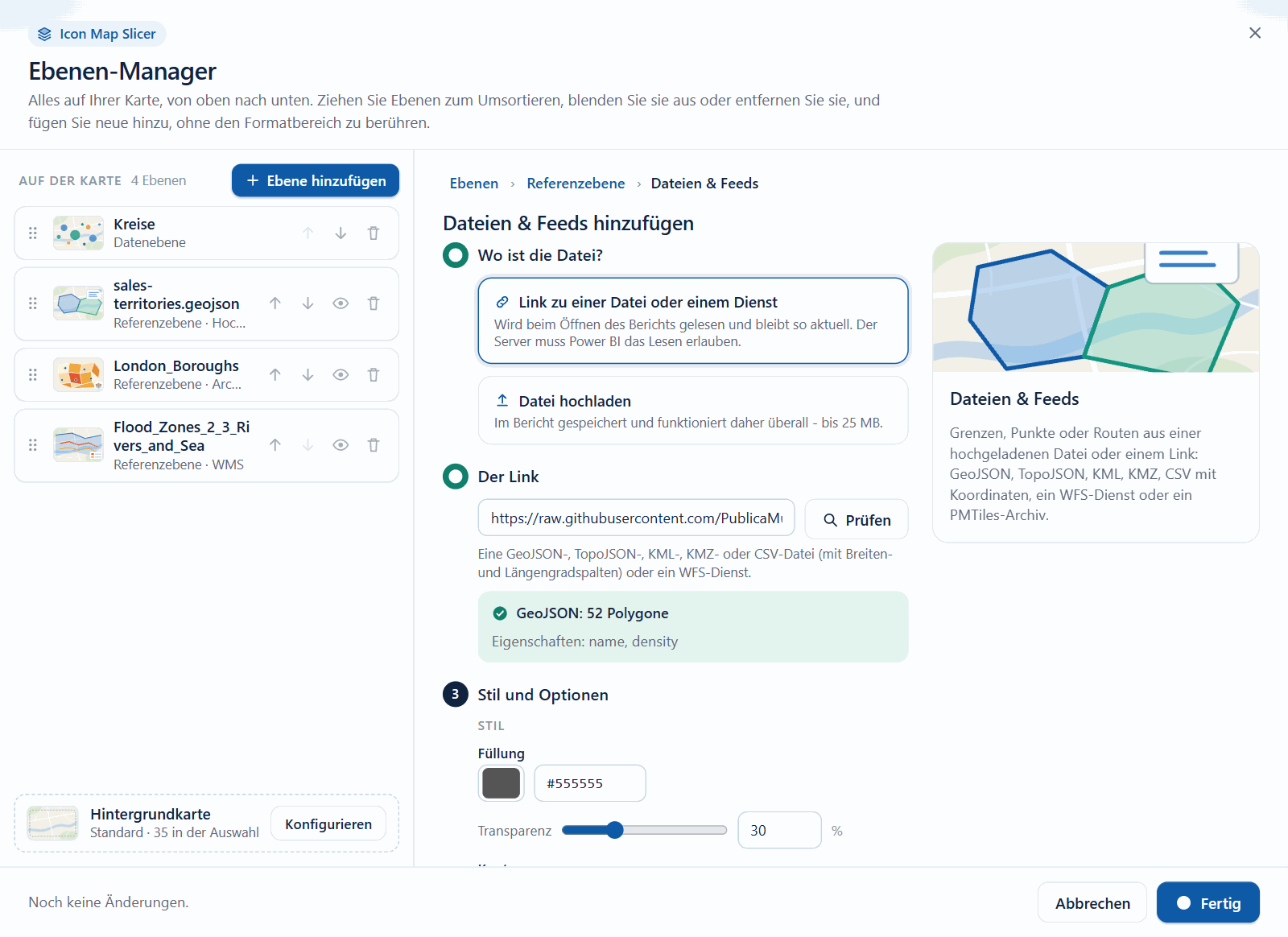
Task: Go to Ebenen breadcrumb
Action: [x=474, y=184]
